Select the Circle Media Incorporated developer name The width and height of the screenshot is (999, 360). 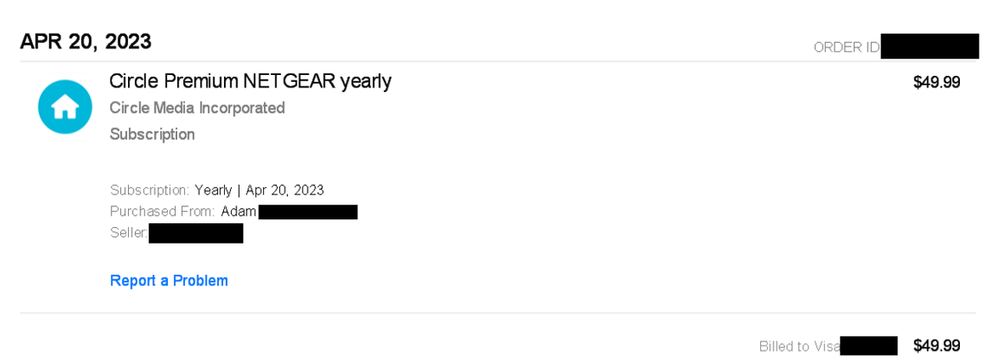coord(197,108)
